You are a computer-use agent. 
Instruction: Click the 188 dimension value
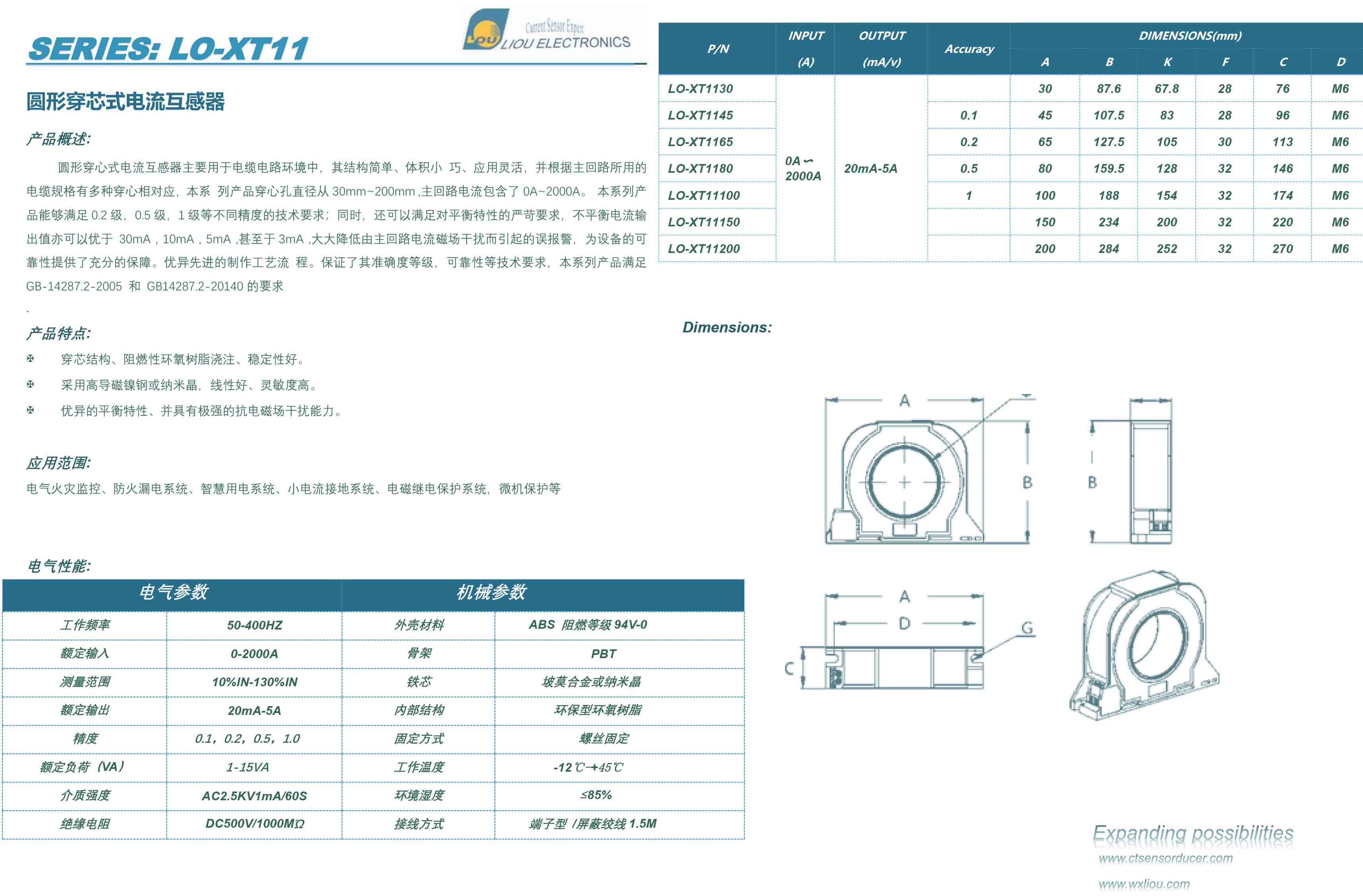point(1109,195)
